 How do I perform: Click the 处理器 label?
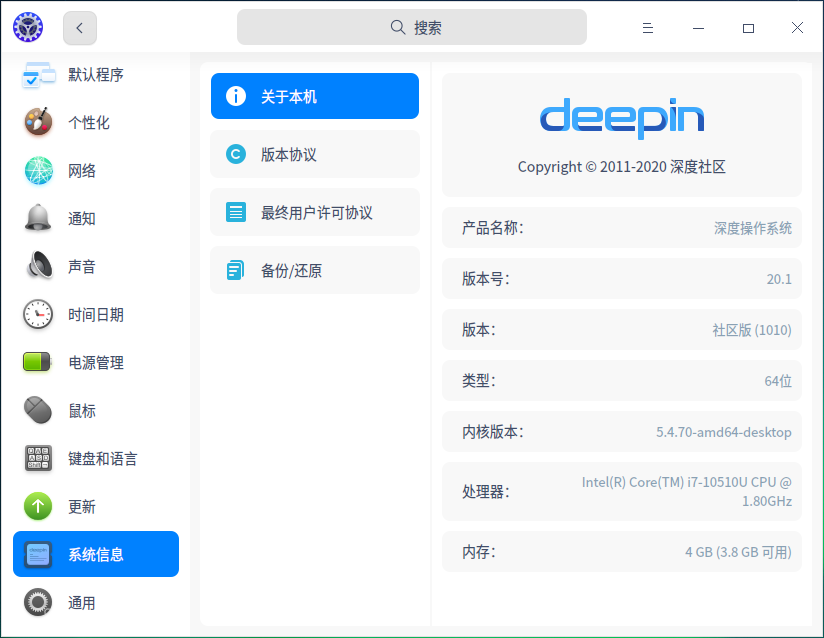[x=486, y=492]
